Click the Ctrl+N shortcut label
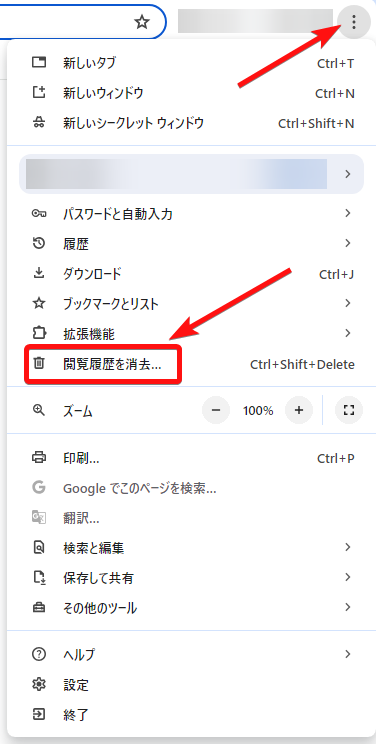 click(335, 93)
